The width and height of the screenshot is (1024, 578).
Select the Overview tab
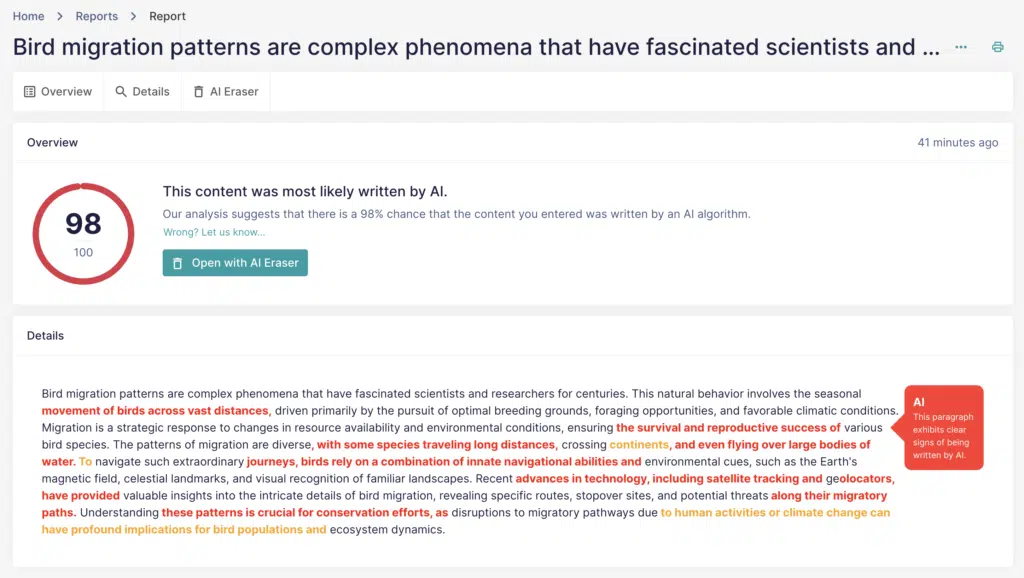point(58,91)
